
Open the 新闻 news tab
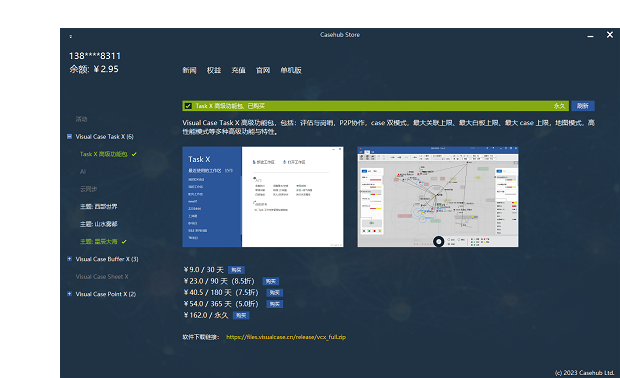[189, 70]
